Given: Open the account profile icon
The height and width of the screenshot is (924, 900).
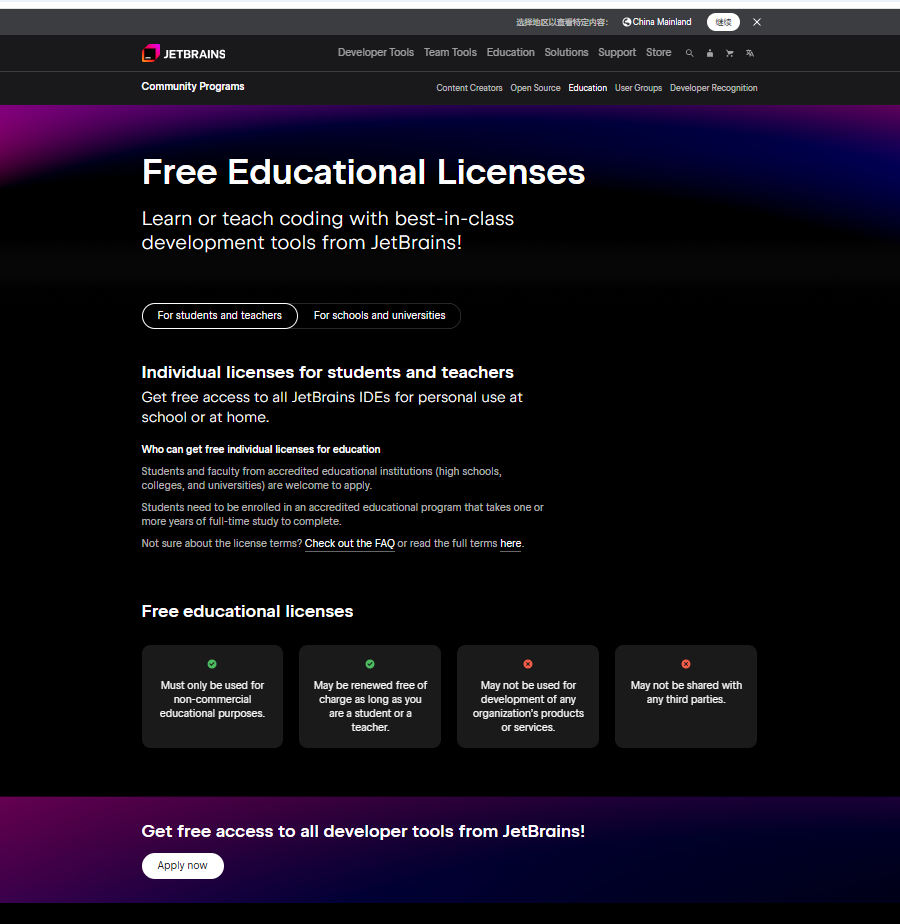Looking at the screenshot, I should coord(710,53).
